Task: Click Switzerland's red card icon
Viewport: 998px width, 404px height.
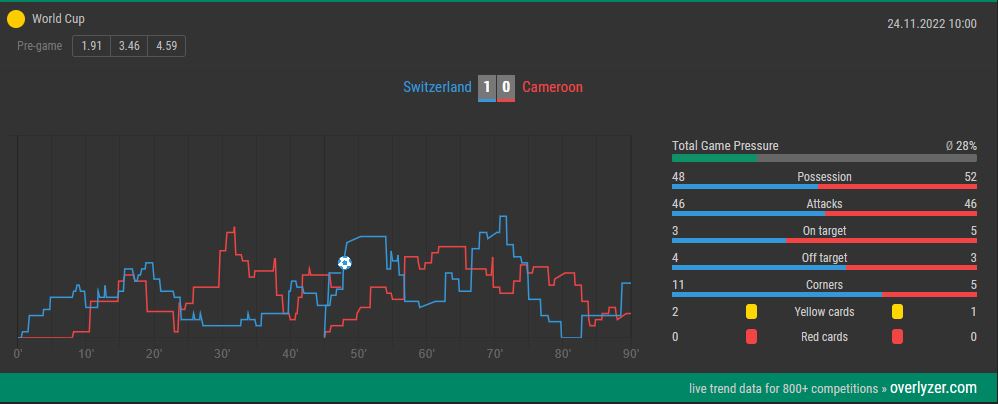Action: point(752,337)
